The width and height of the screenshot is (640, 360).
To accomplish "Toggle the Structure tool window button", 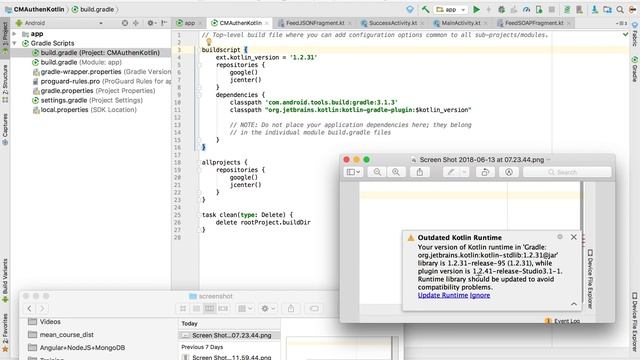I will (5, 83).
